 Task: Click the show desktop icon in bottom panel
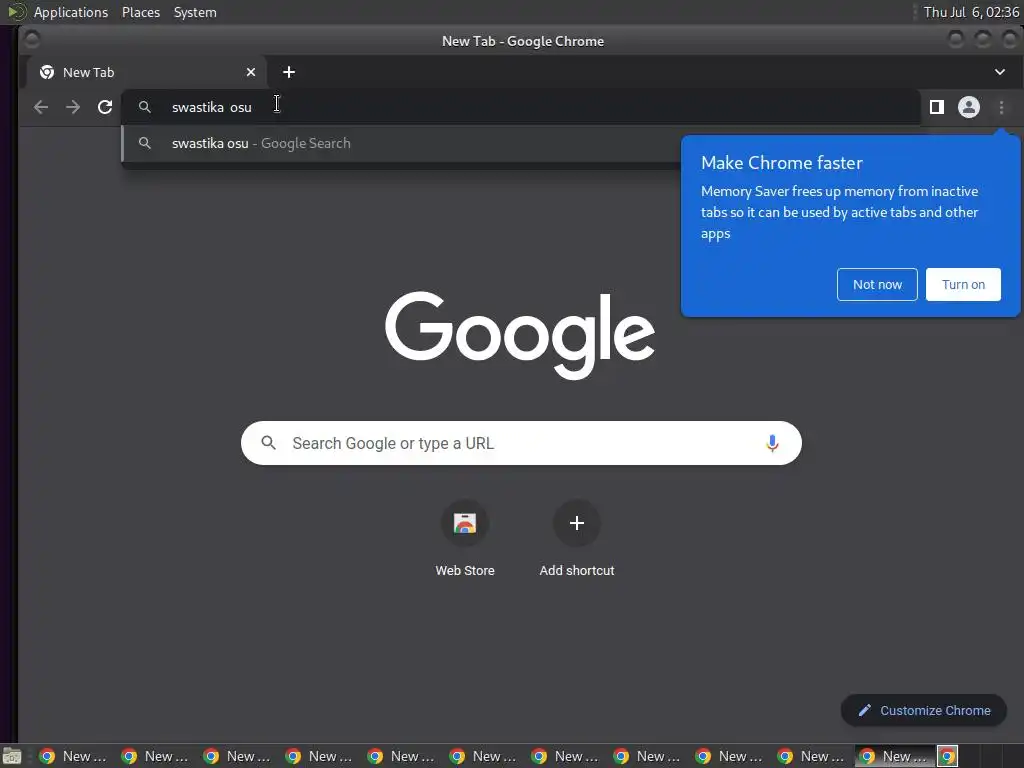(12, 756)
